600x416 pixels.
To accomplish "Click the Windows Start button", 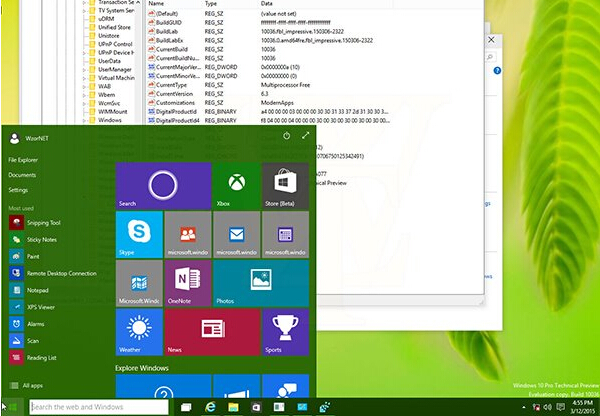I will tap(13, 407).
